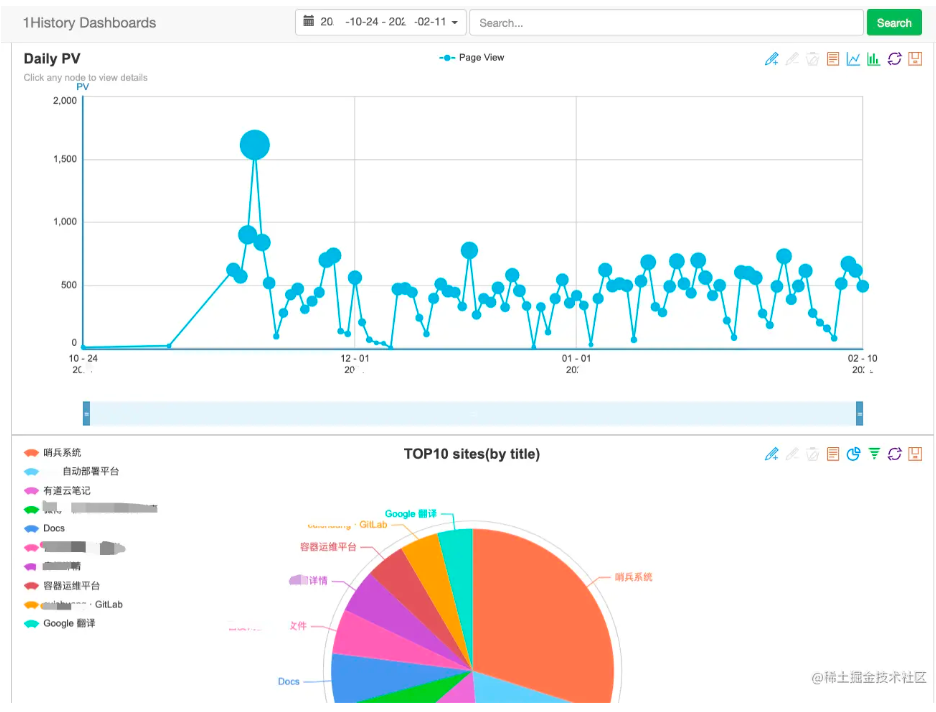Image resolution: width=936 pixels, height=712 pixels.
Task: Click the middle of the zoom range bar
Action: [473, 414]
